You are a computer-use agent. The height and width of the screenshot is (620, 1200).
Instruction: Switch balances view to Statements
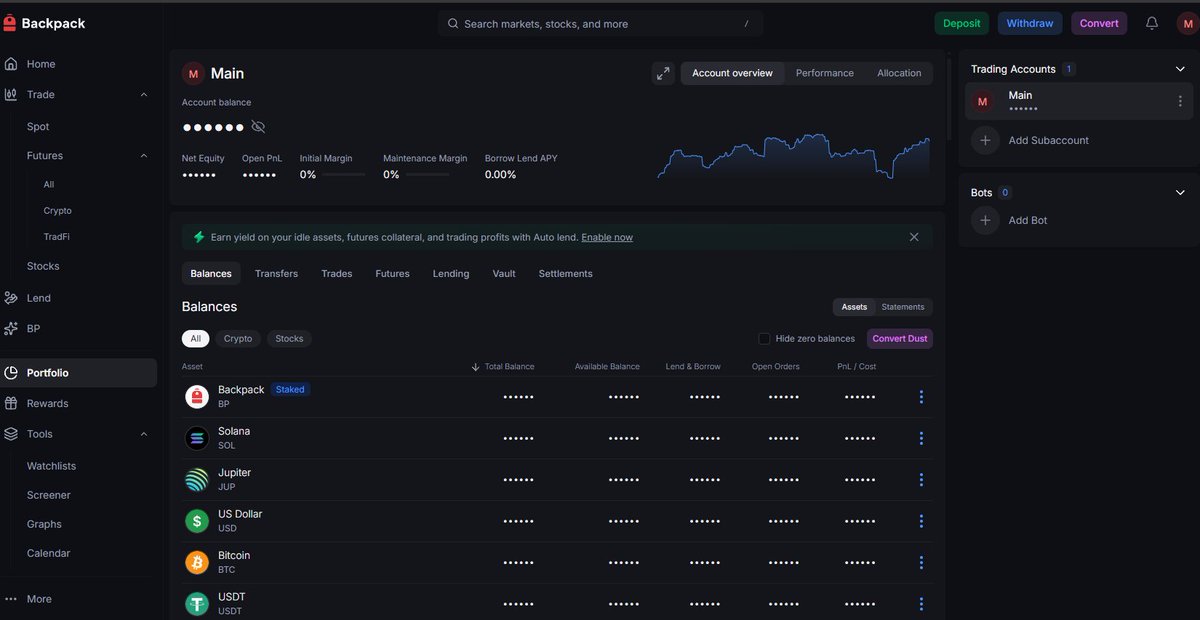tap(903, 307)
